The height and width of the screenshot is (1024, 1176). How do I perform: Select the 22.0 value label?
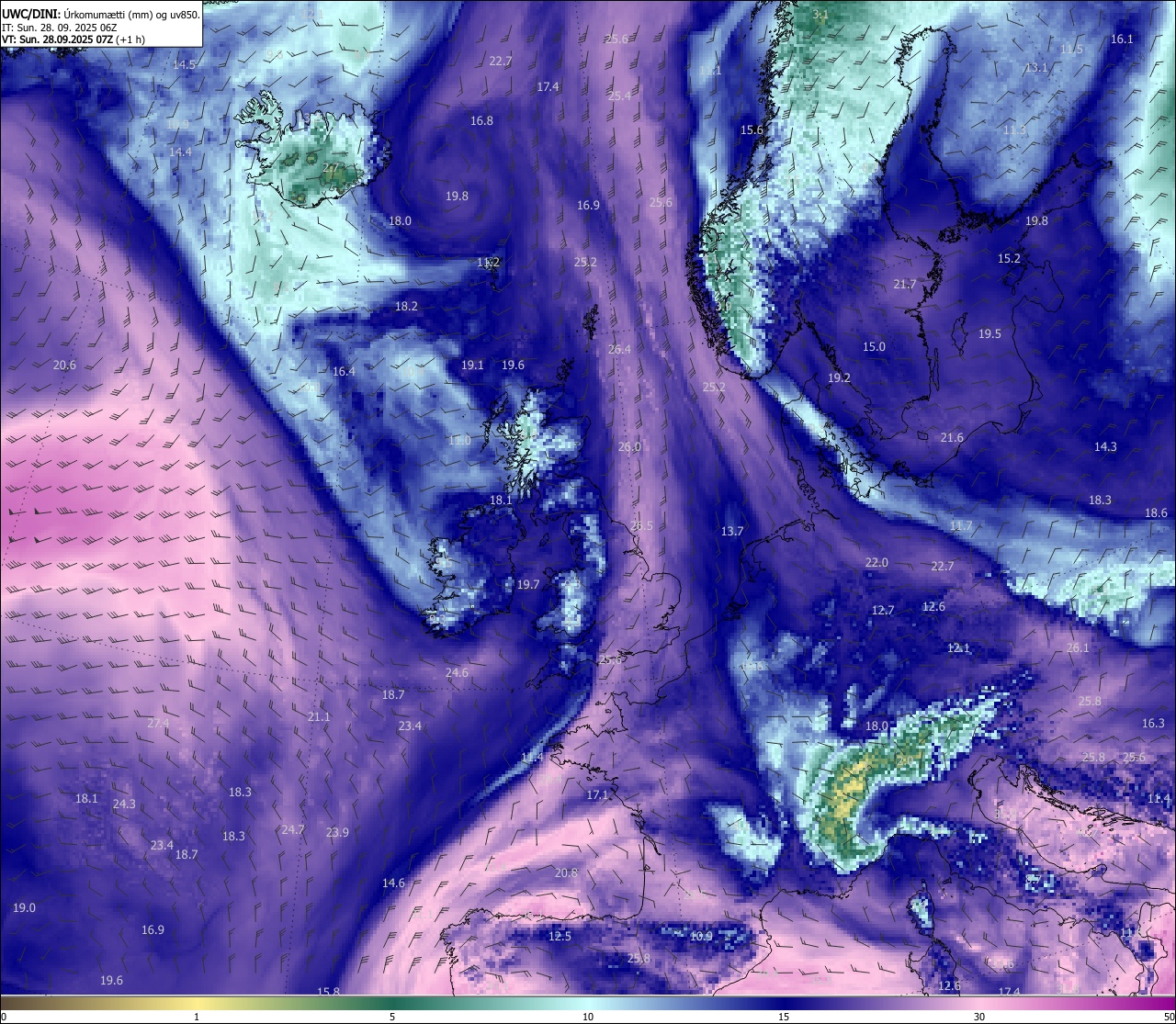[x=876, y=562]
